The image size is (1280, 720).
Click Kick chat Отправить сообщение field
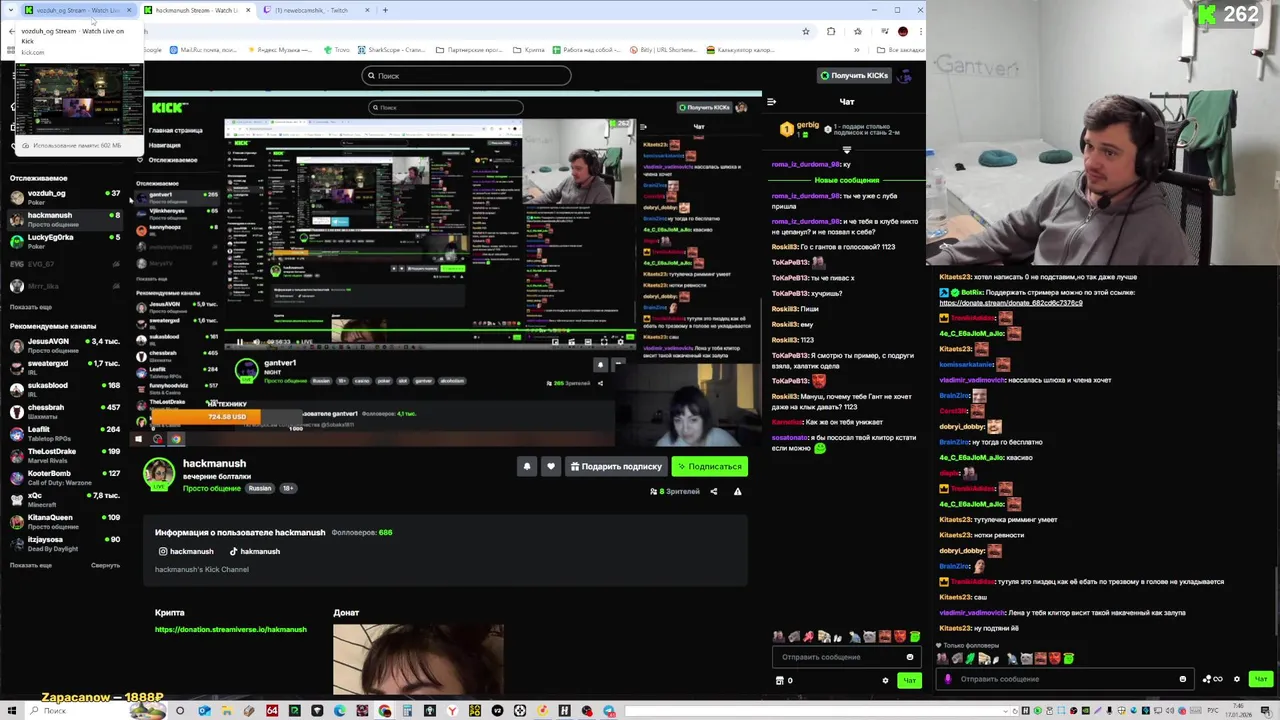point(845,657)
